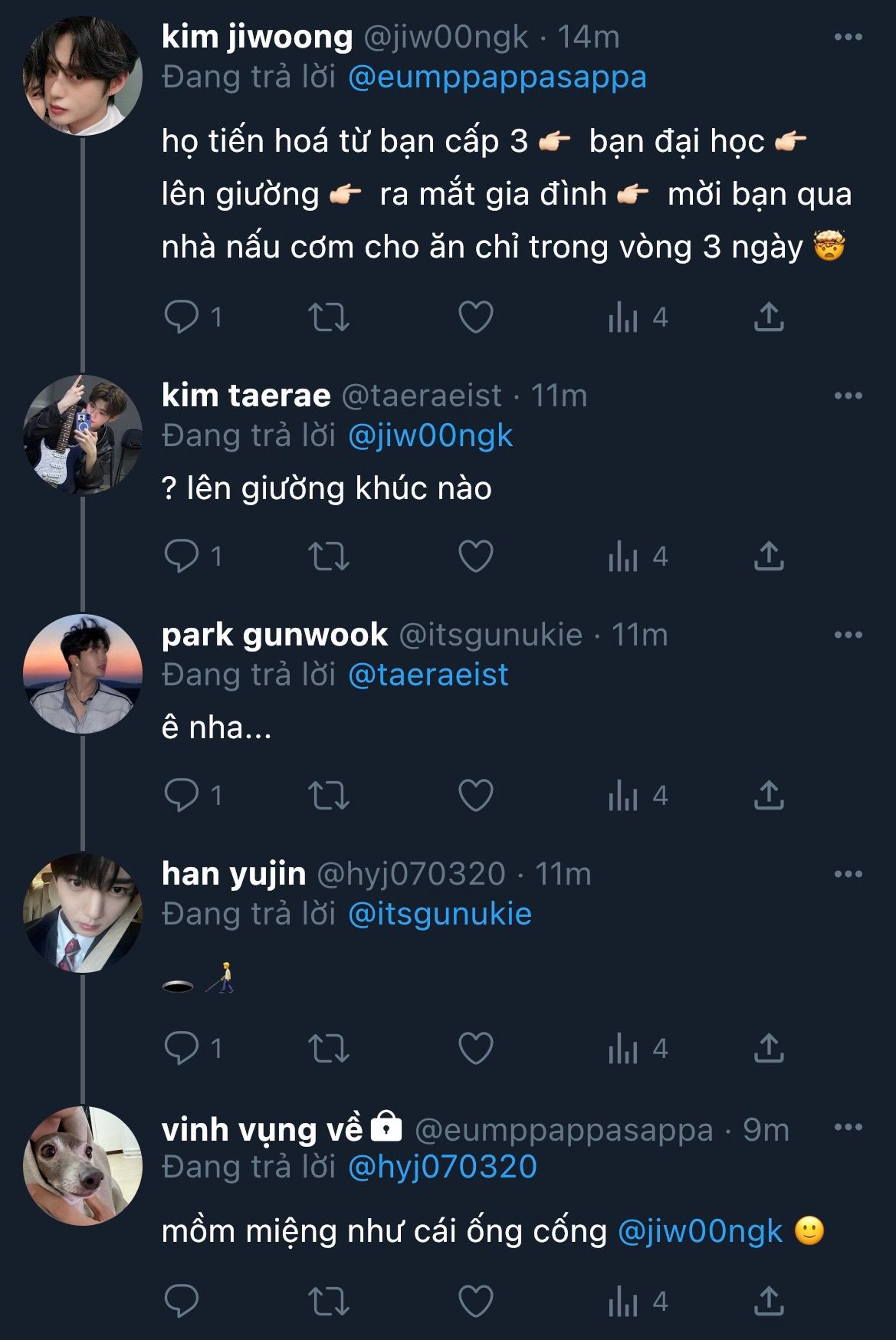Image resolution: width=896 pixels, height=1340 pixels.
Task: Open kim taerae's profile picture
Action: coord(83,435)
